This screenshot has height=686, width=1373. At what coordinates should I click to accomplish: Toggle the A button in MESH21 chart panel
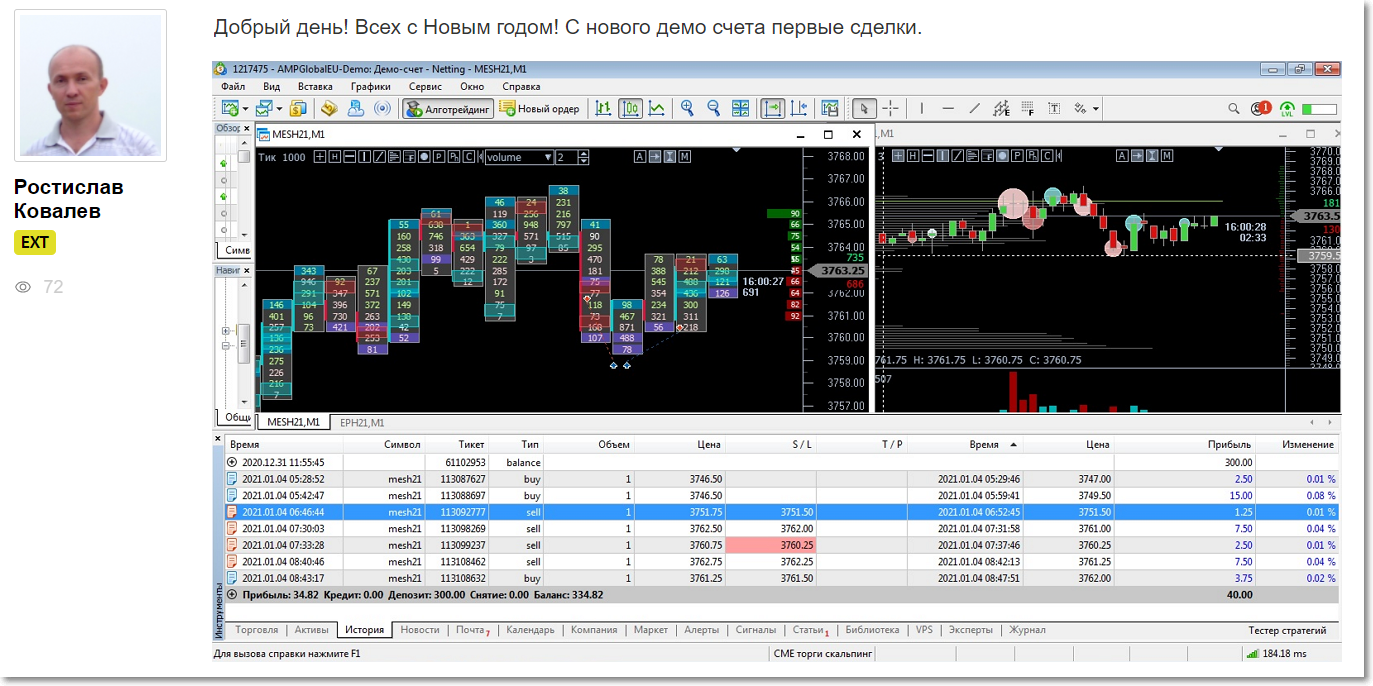pyautogui.click(x=640, y=157)
